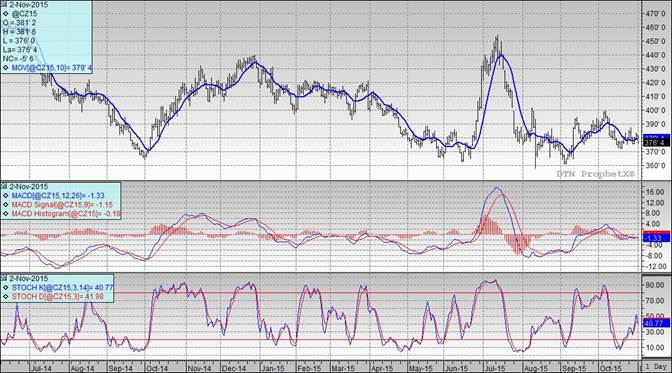Viewport: 672px width, 373px height.
Task: Click the diamond icon next to MACD Signal
Action: 6,205
